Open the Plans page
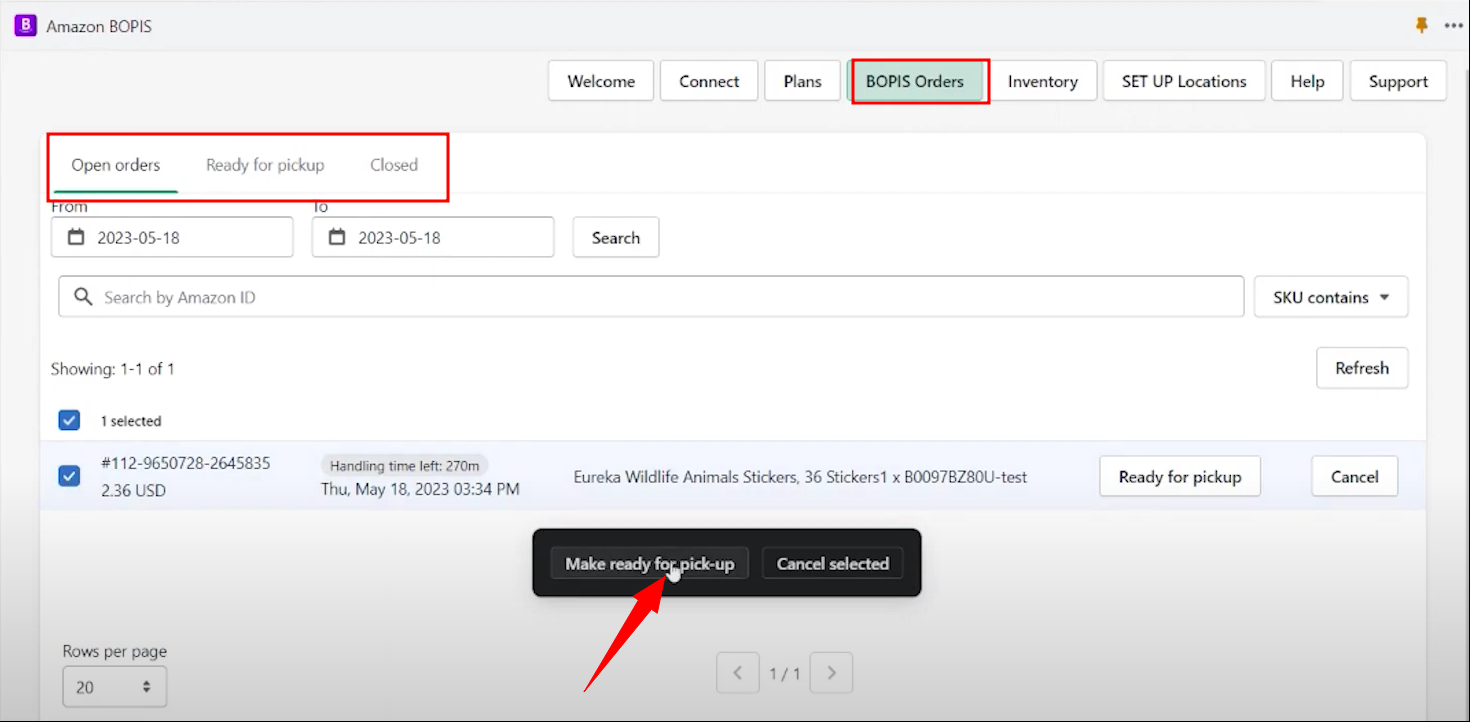The width and height of the screenshot is (1470, 722). point(802,81)
